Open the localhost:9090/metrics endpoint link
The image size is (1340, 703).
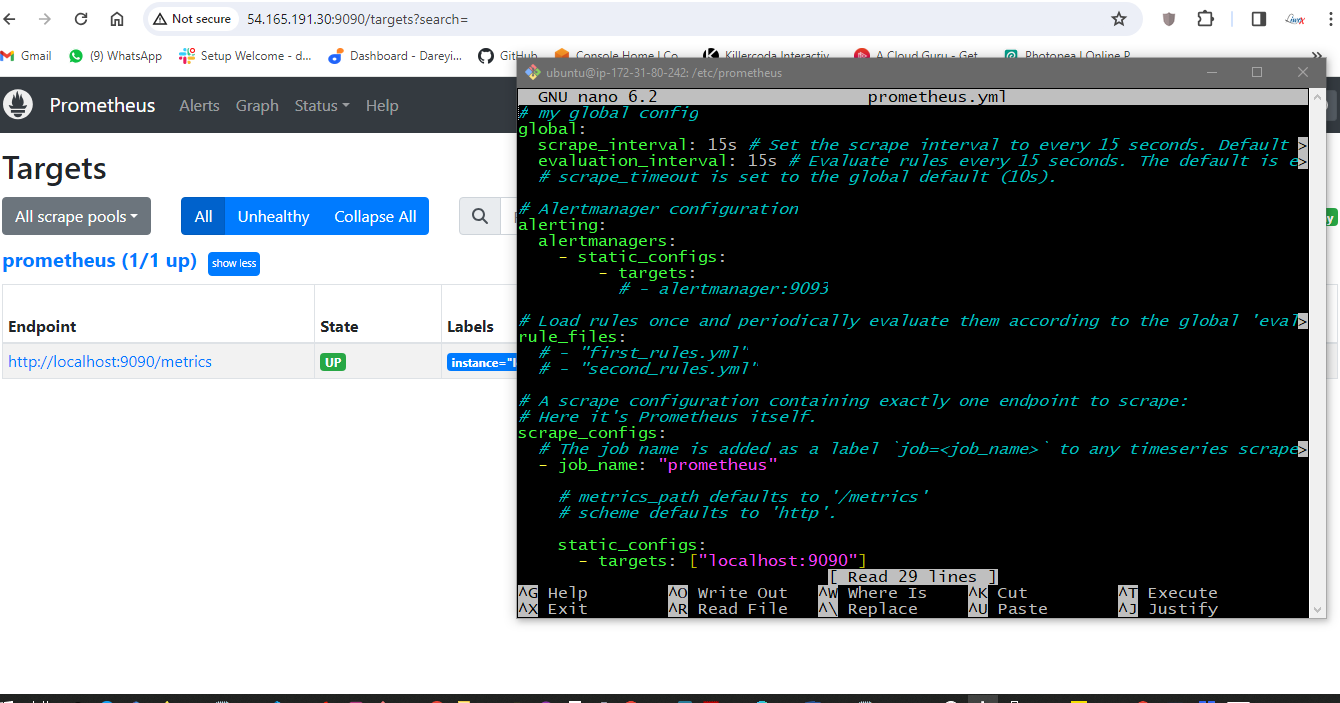[110, 361]
